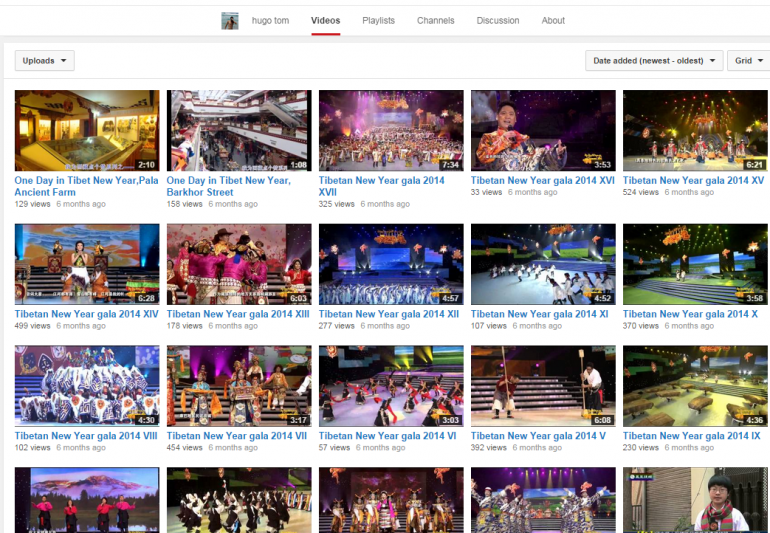Image resolution: width=770 pixels, height=533 pixels.
Task: Open gala 2014 XVI video thumbnail
Action: [543, 130]
